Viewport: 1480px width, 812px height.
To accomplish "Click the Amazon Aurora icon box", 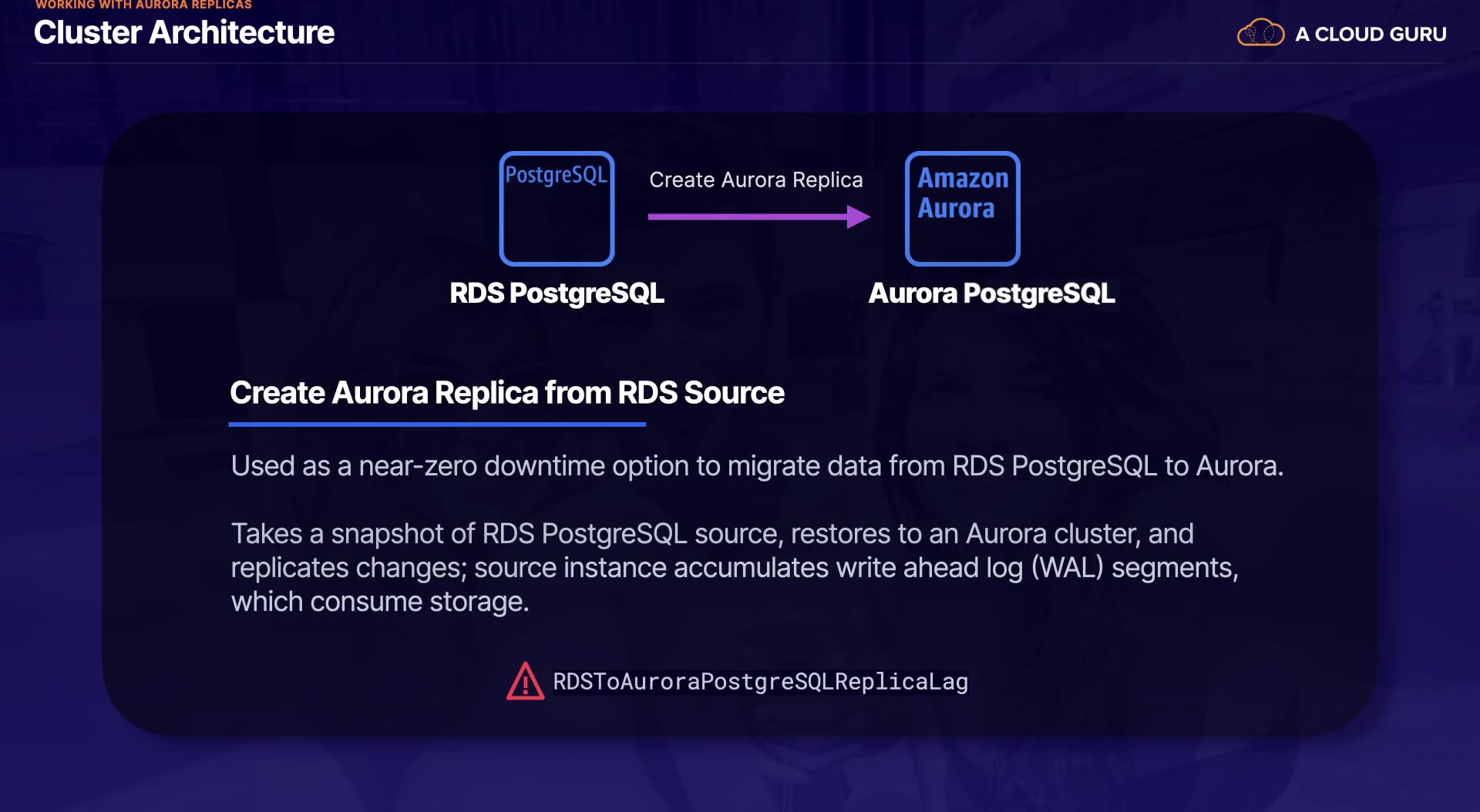I will (x=962, y=208).
